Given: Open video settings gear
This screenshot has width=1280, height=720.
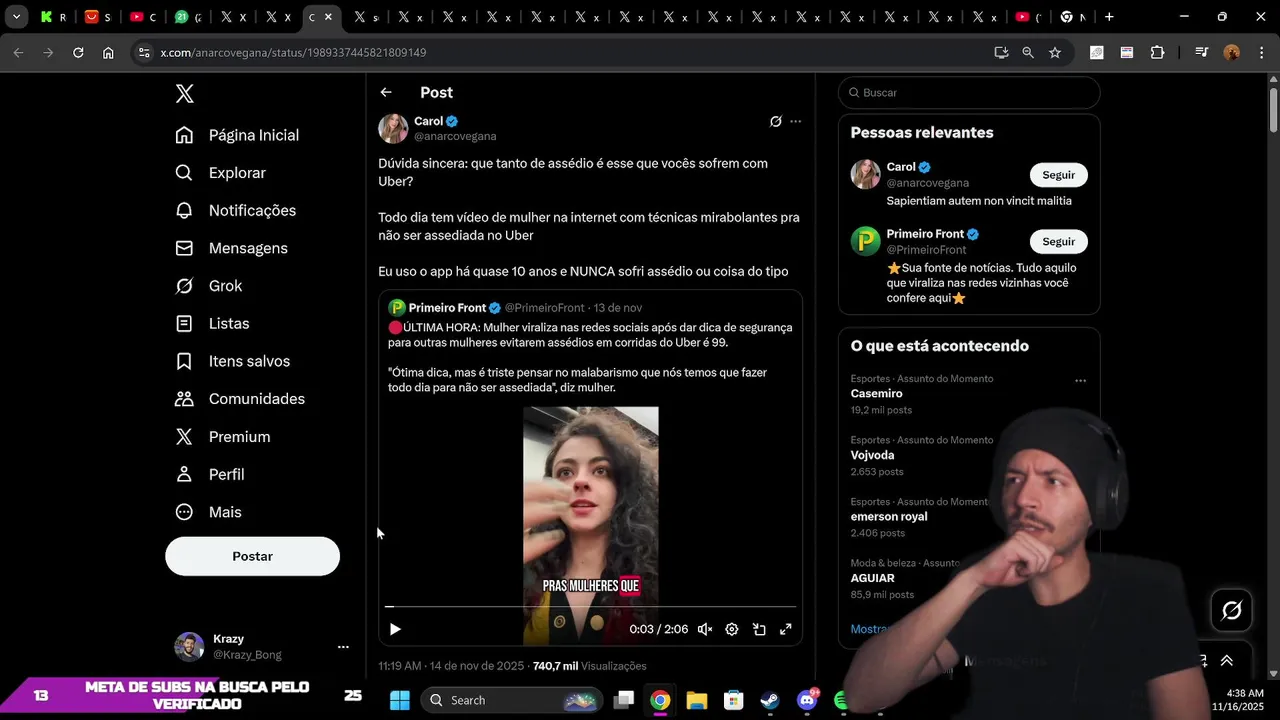Looking at the screenshot, I should coord(732,629).
